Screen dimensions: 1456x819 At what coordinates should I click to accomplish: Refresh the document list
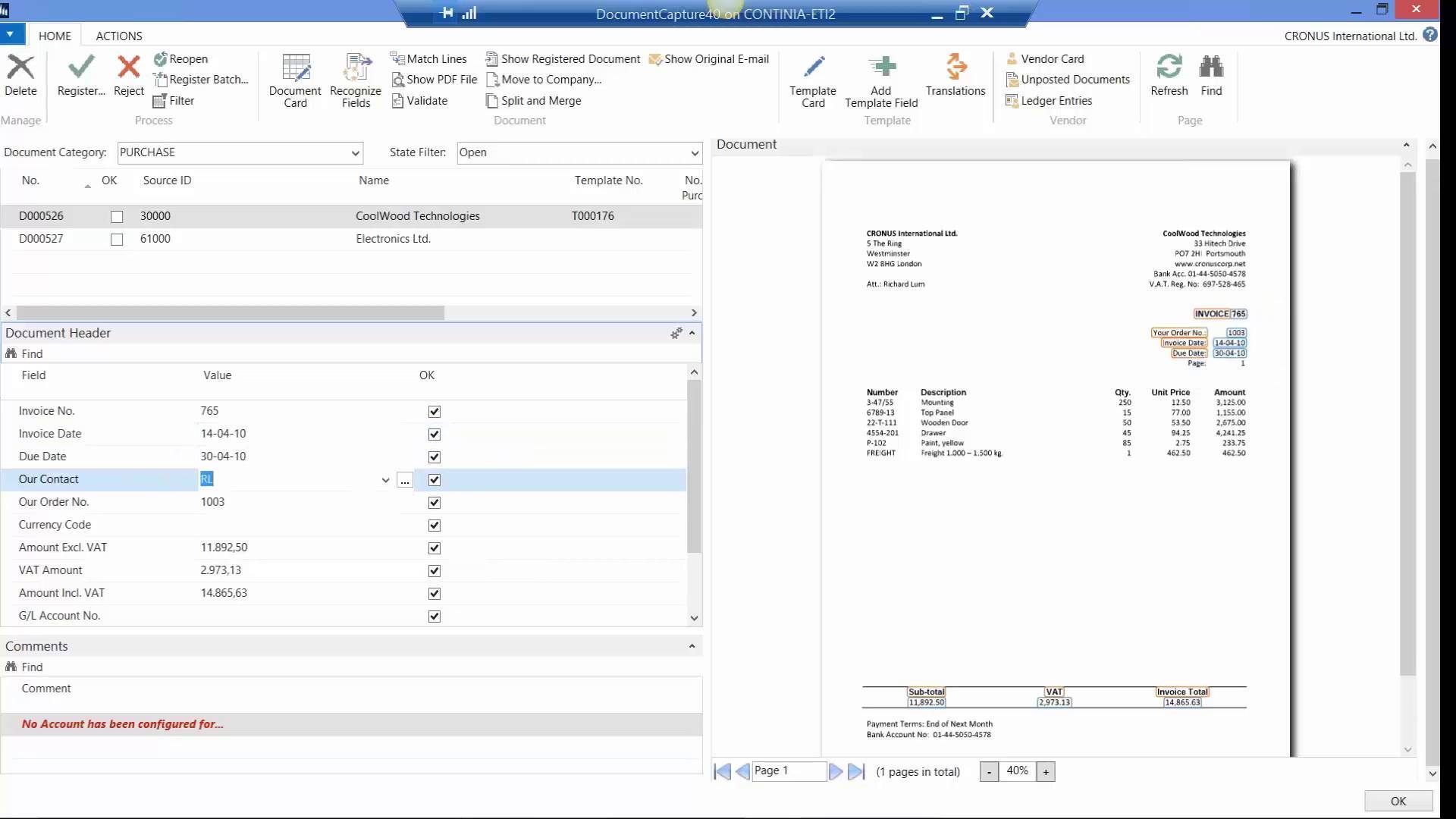1169,76
